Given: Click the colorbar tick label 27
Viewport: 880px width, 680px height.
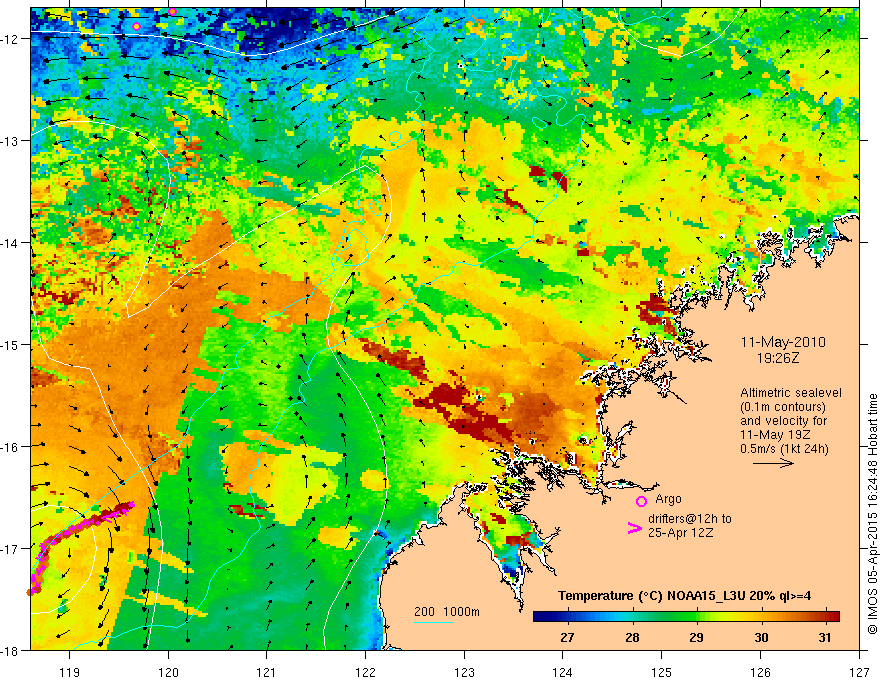Looking at the screenshot, I should click(x=567, y=638).
